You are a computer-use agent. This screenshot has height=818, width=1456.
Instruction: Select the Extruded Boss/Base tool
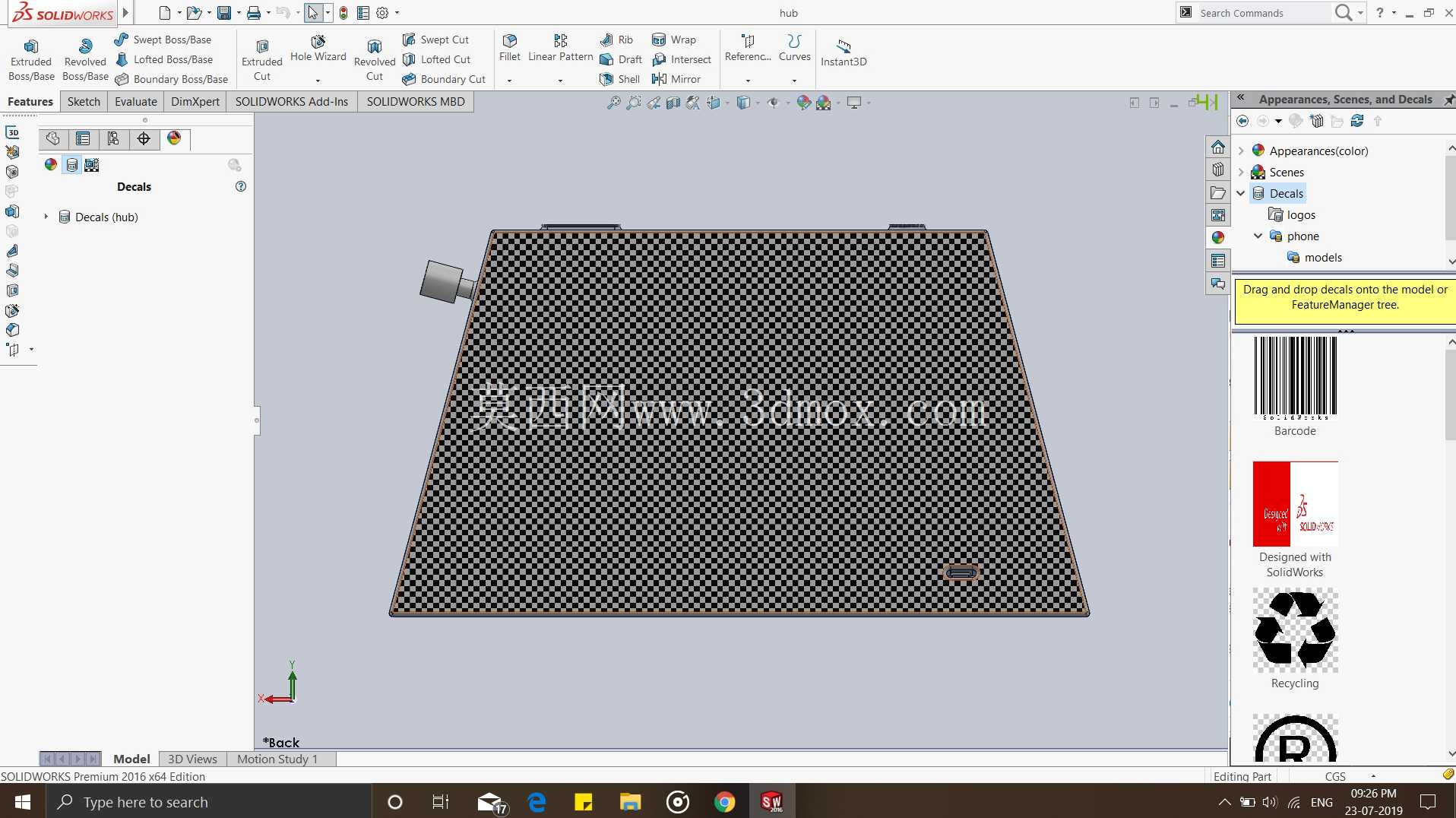(31, 59)
